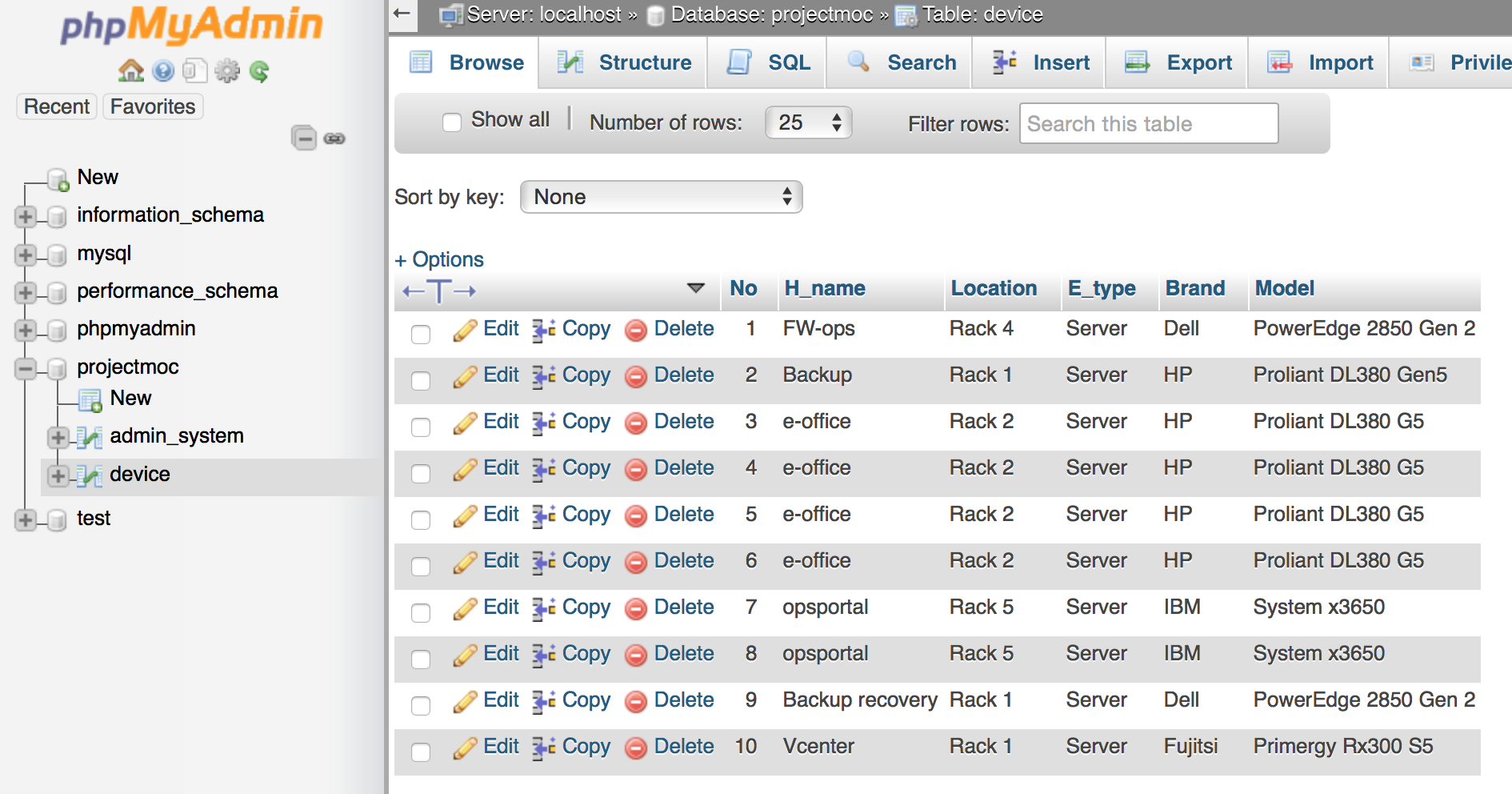This screenshot has height=794, width=1512.
Task: Open the Browse tab
Action: click(466, 62)
